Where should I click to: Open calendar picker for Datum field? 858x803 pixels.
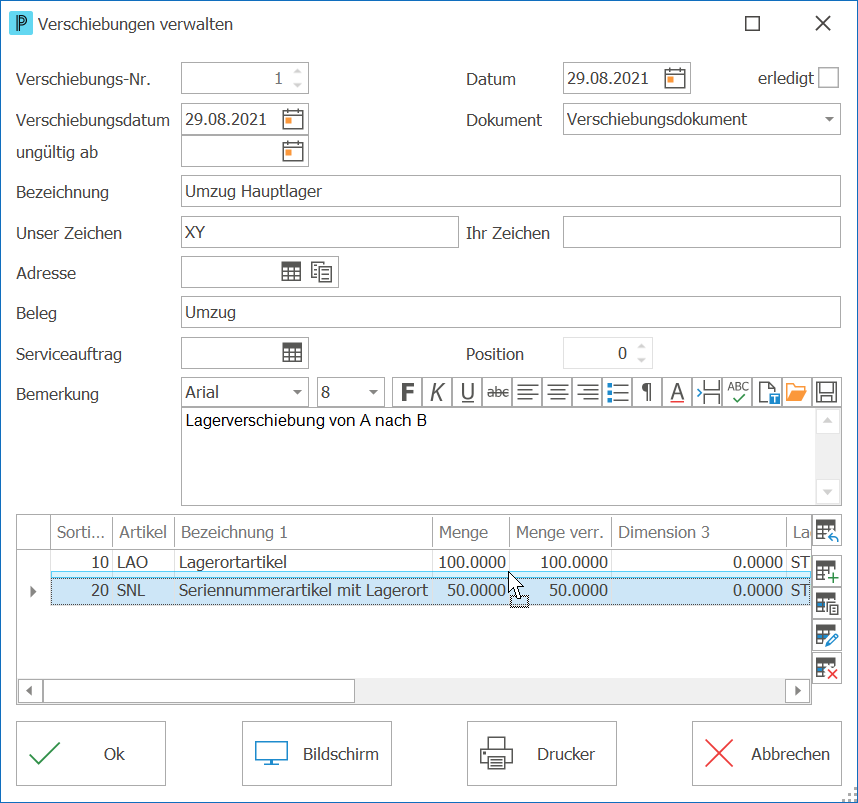point(675,78)
